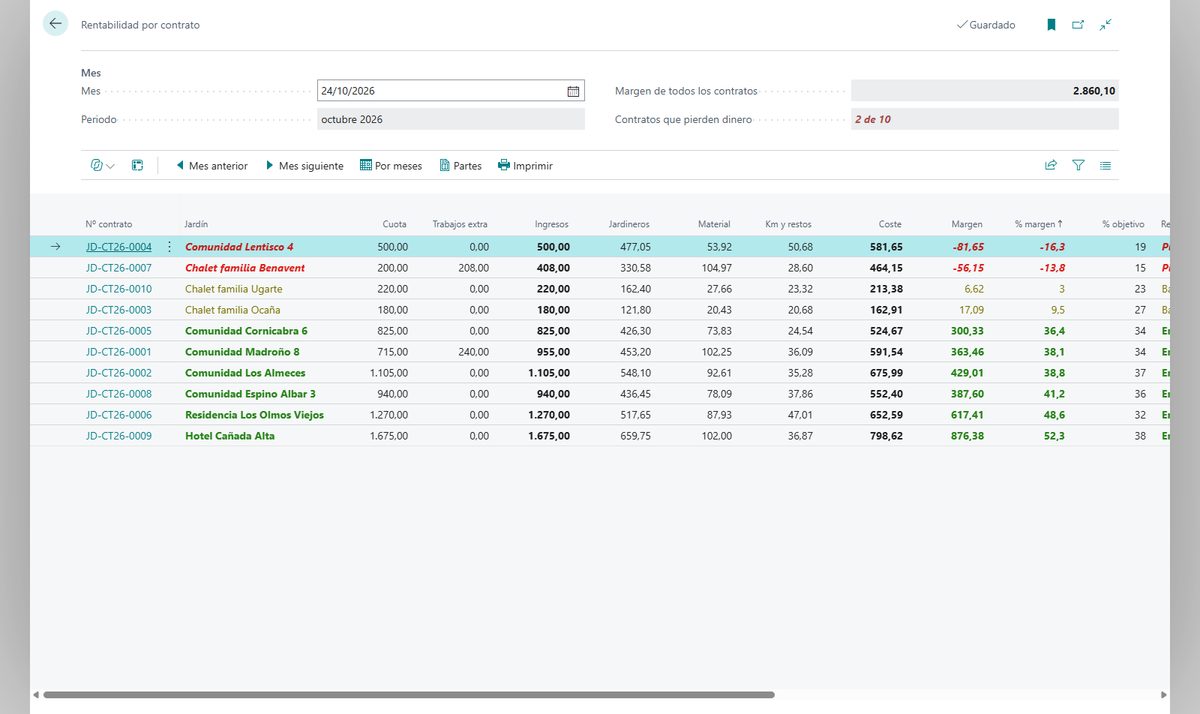Open the calendar picker for Mes date

coord(573,91)
